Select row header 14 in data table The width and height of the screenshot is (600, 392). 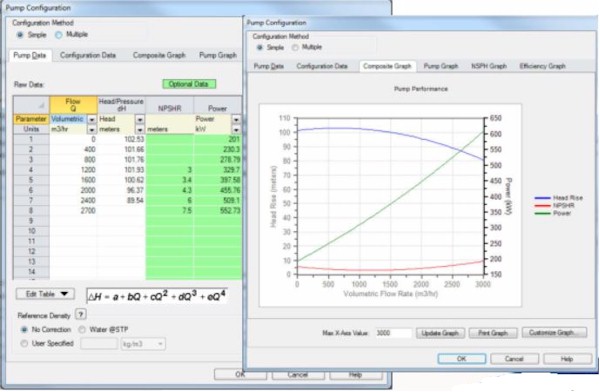tap(31, 272)
